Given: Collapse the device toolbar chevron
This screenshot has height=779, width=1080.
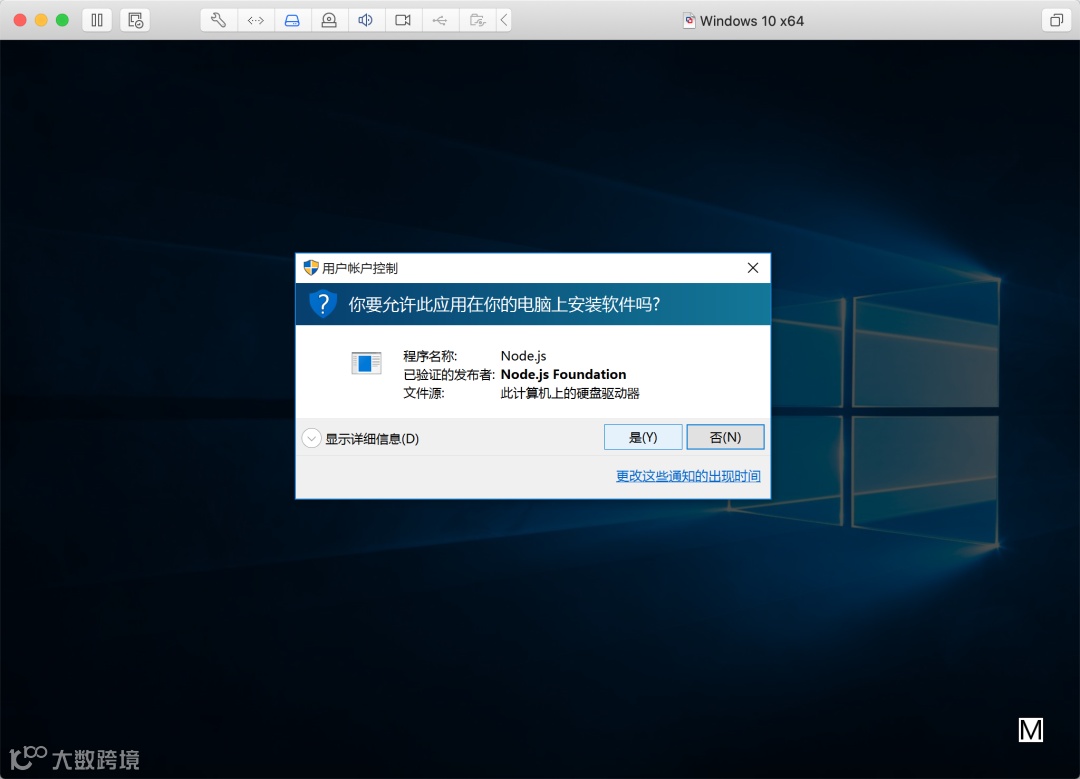Looking at the screenshot, I should coord(504,20).
